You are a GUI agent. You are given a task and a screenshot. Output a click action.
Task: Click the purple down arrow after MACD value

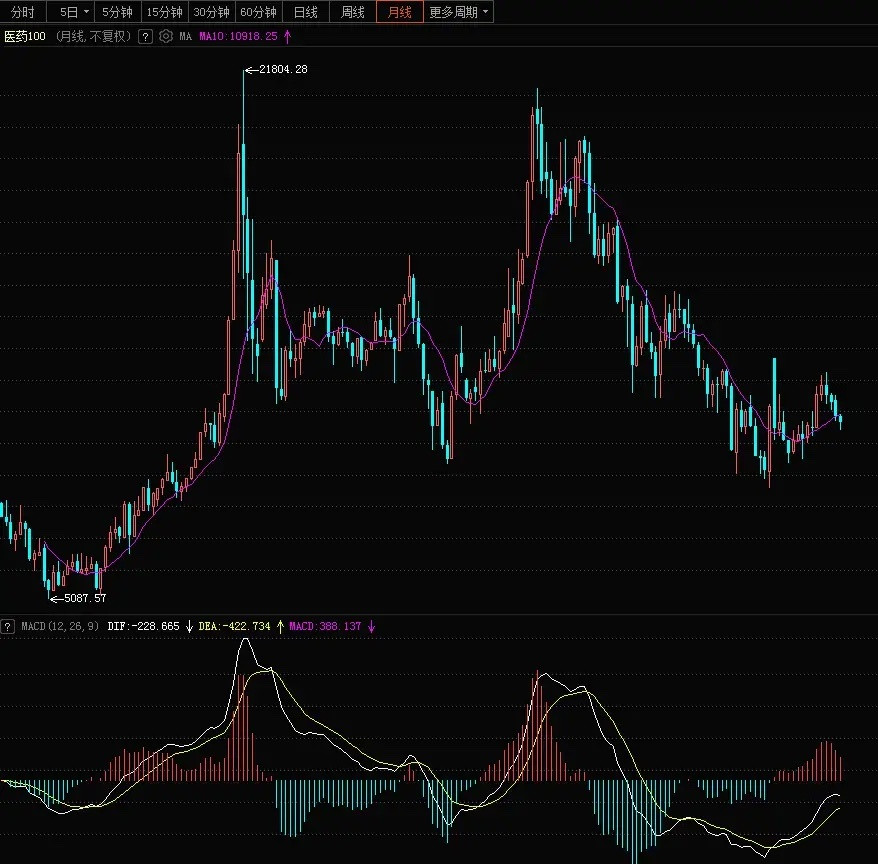[370, 626]
